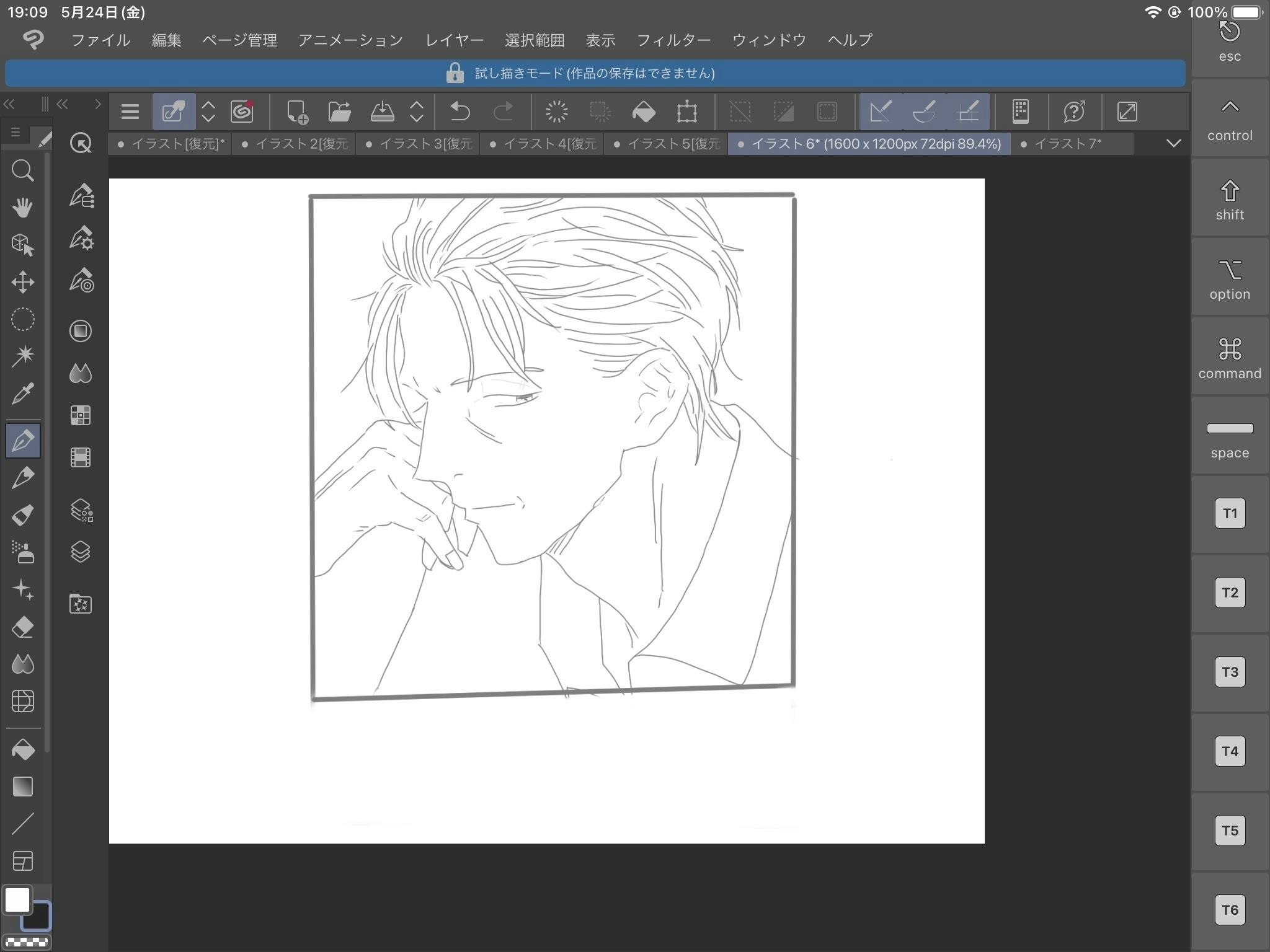Open the フィルター menu
Image resolution: width=1270 pixels, height=952 pixels.
673,40
